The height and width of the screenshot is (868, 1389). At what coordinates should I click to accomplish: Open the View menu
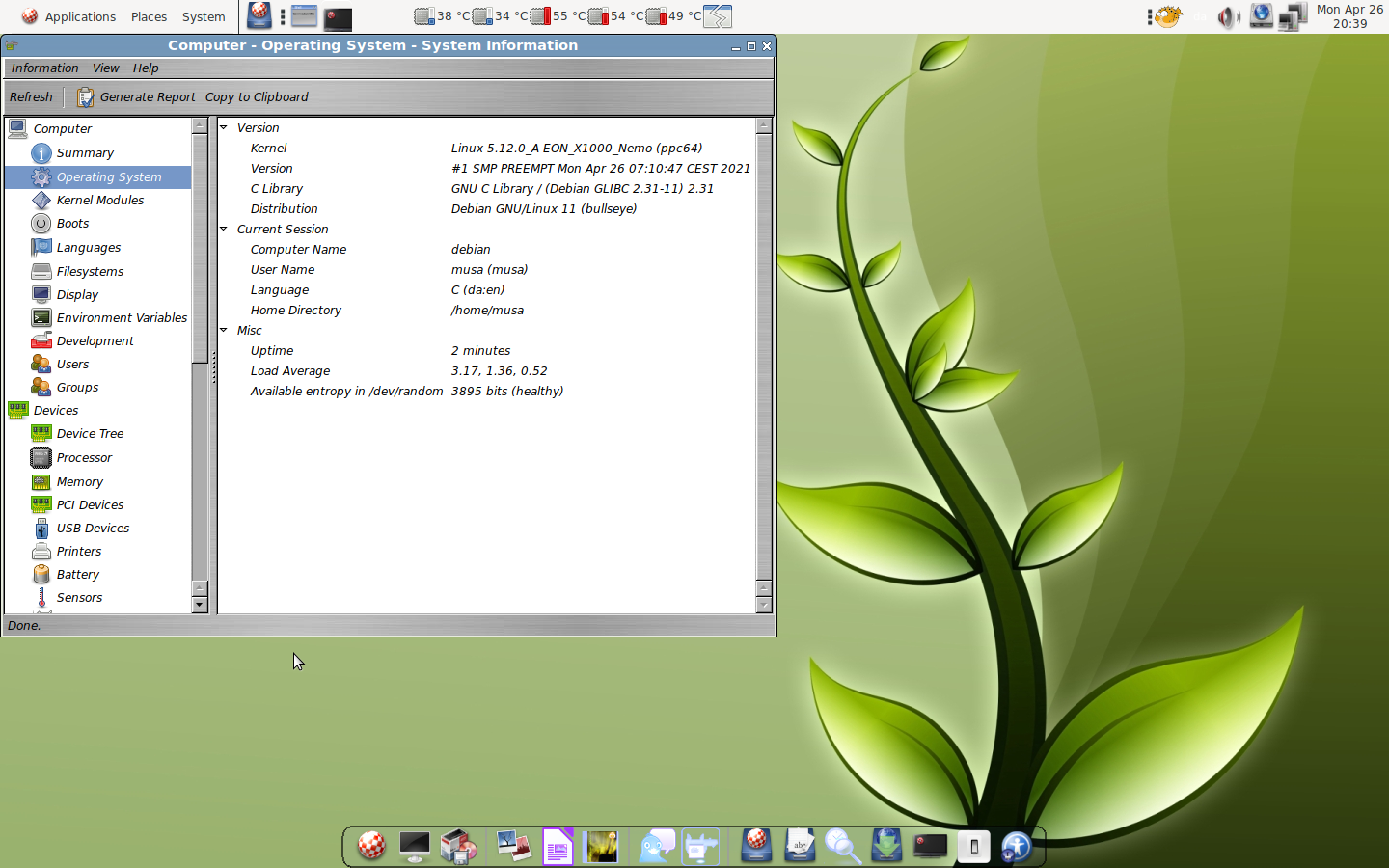(105, 68)
